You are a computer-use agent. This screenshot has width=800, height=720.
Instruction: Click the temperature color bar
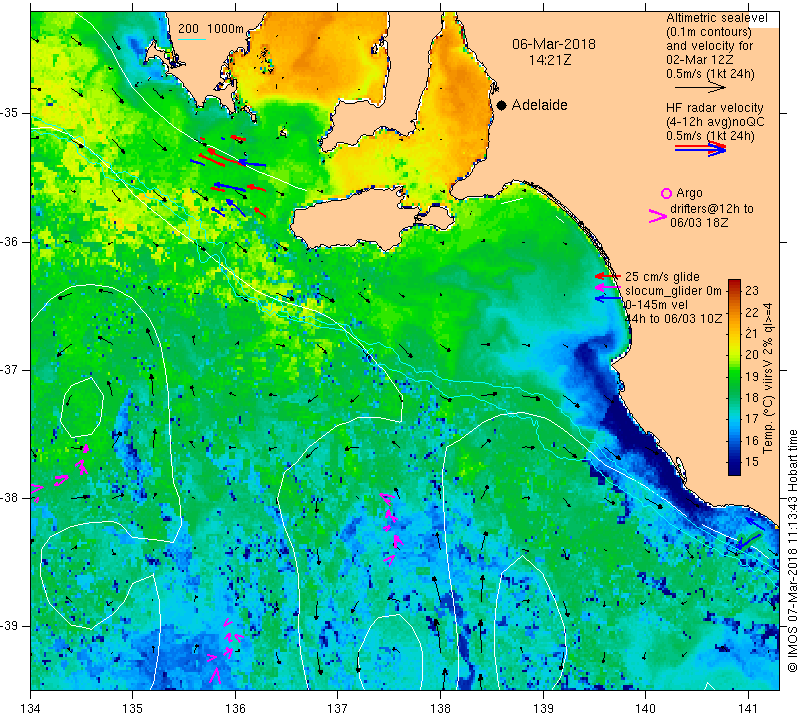click(x=734, y=377)
